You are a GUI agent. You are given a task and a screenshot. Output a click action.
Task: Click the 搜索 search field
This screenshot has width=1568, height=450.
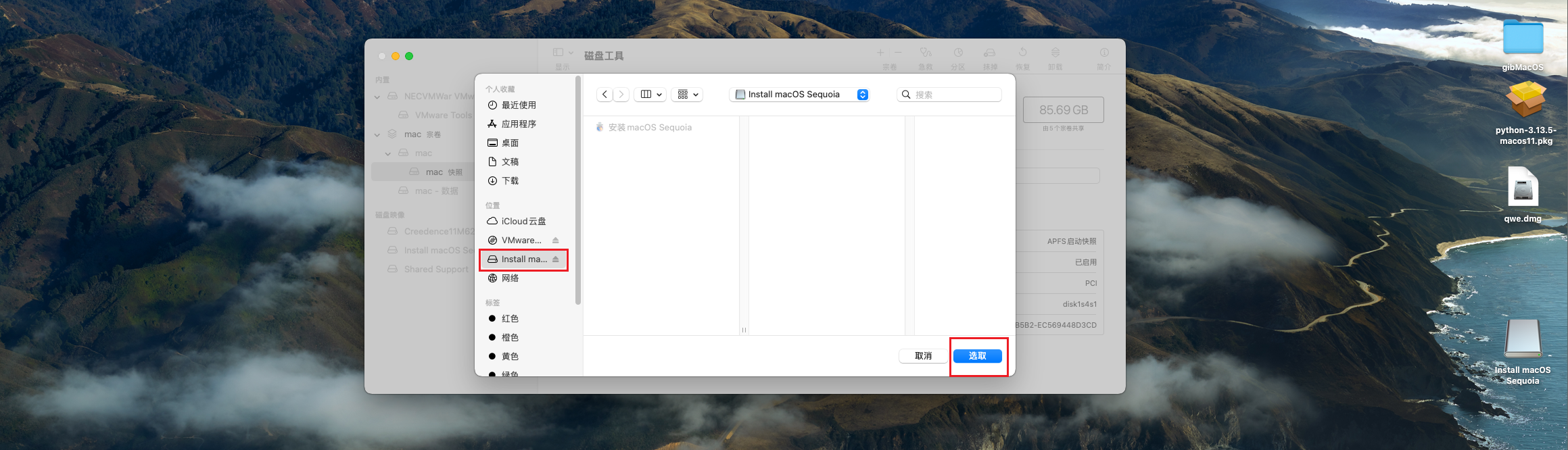pyautogui.click(x=949, y=95)
